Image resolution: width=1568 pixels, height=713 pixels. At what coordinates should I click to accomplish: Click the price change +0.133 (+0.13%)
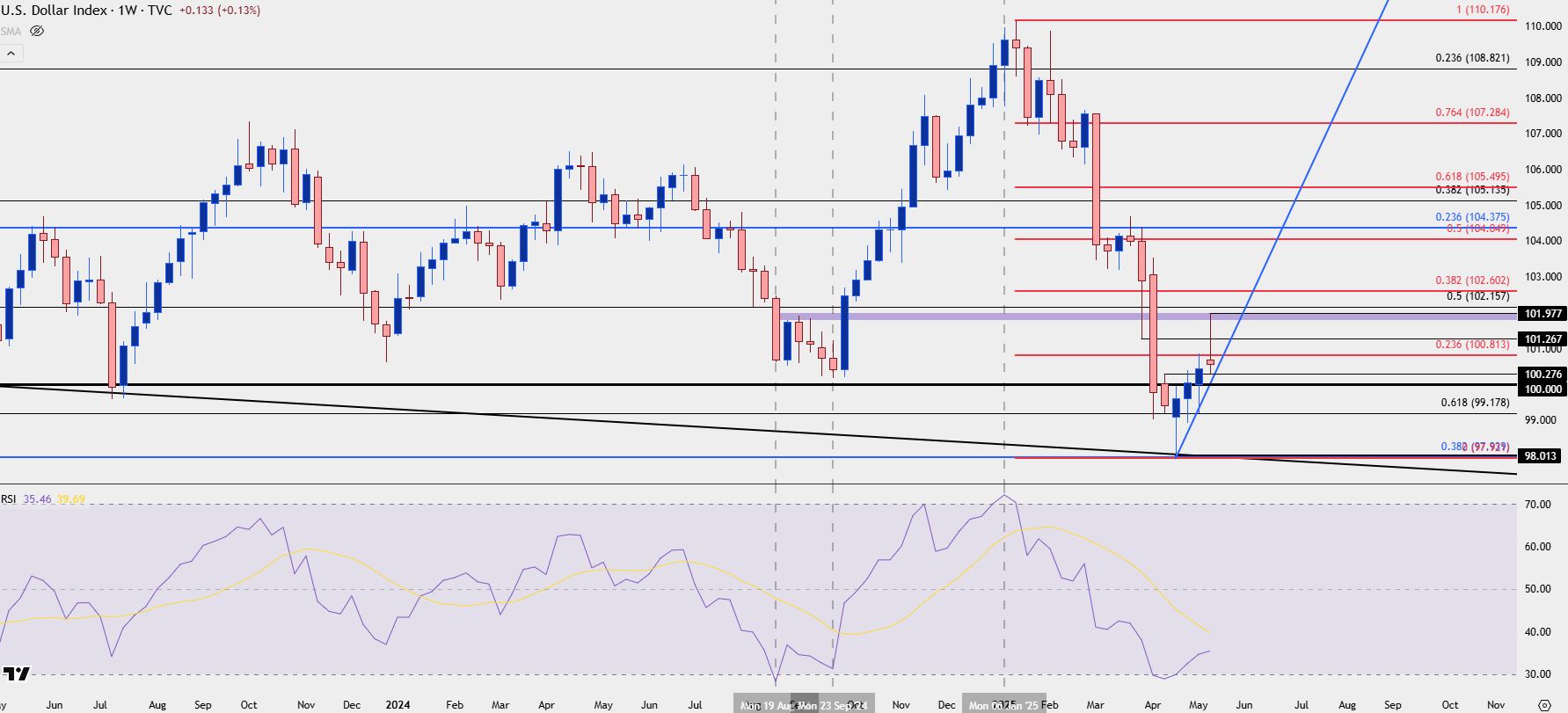click(x=220, y=11)
